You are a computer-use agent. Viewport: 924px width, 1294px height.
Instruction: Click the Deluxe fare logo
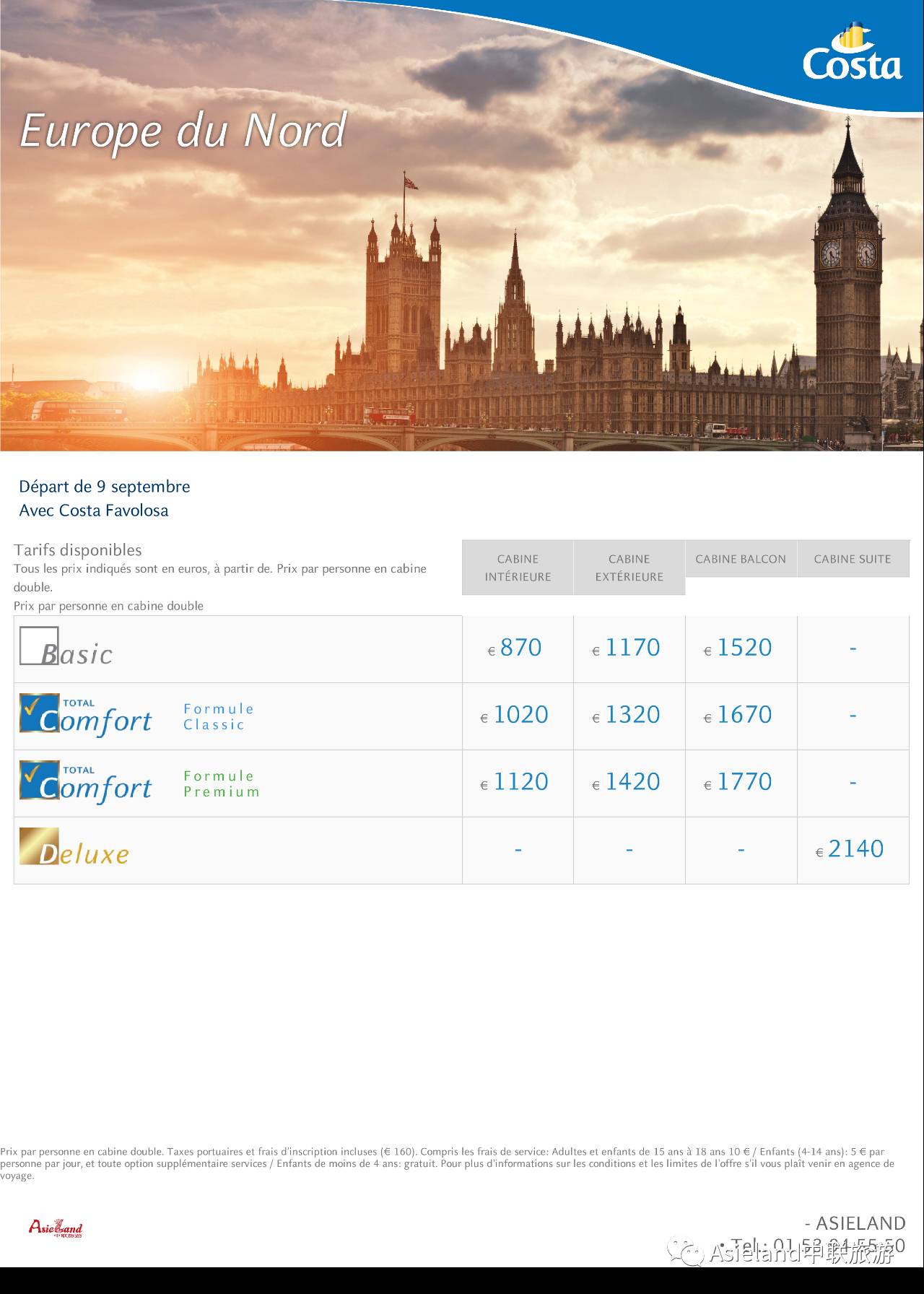click(x=74, y=847)
